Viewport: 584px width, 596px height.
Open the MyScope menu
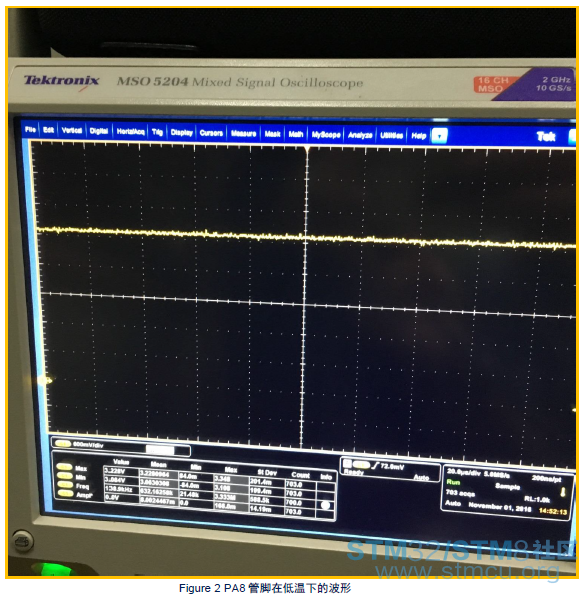click(326, 135)
